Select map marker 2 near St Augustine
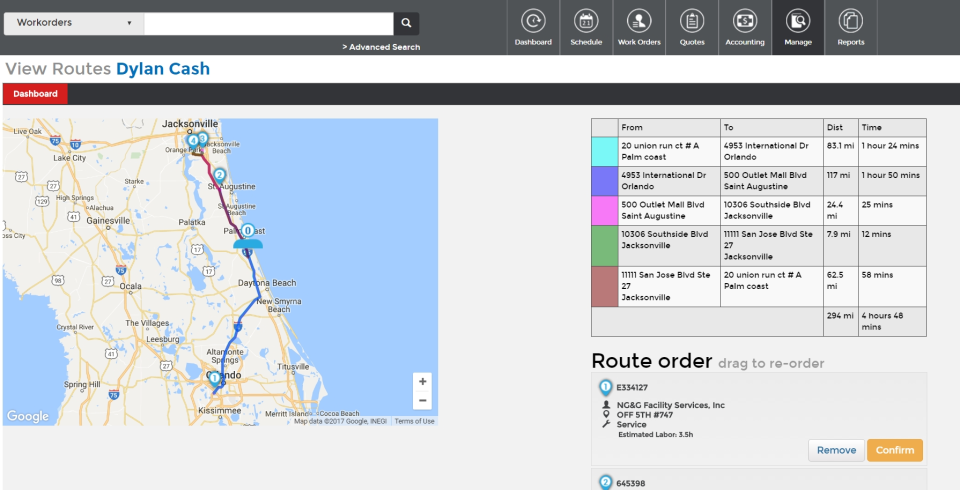960x490 pixels. pyautogui.click(x=219, y=176)
